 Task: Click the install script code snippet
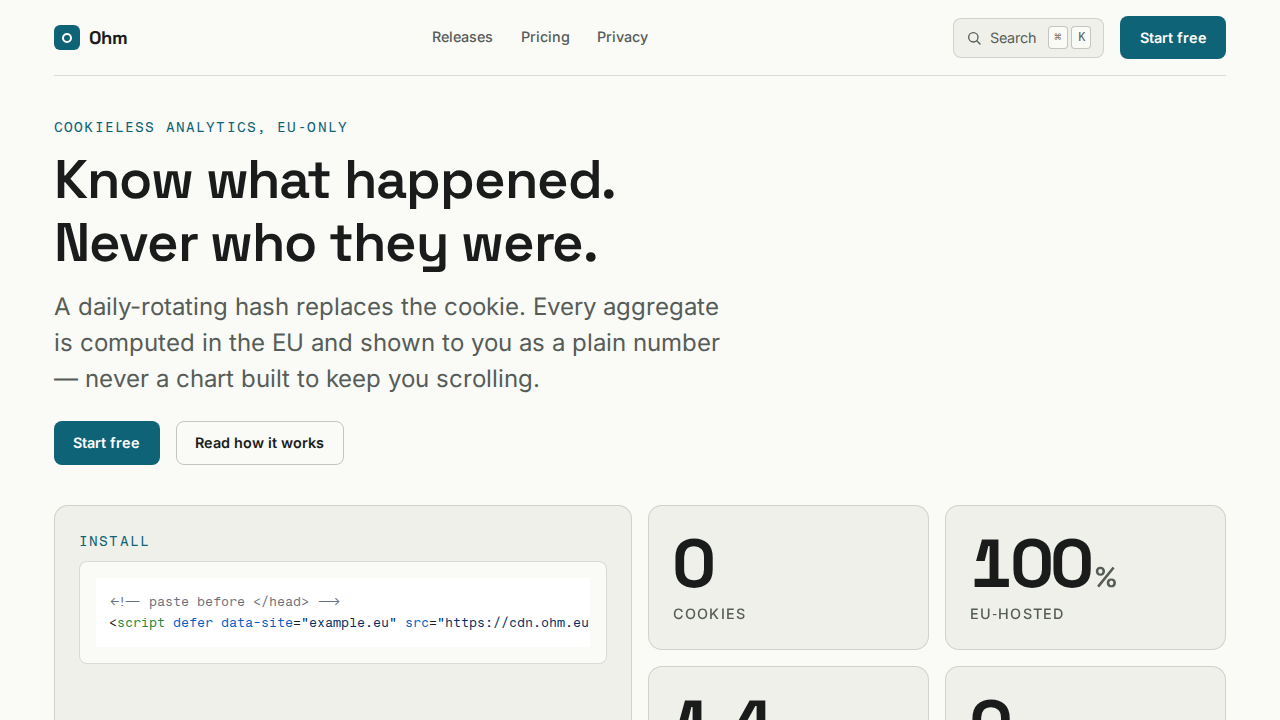pyautogui.click(x=343, y=612)
